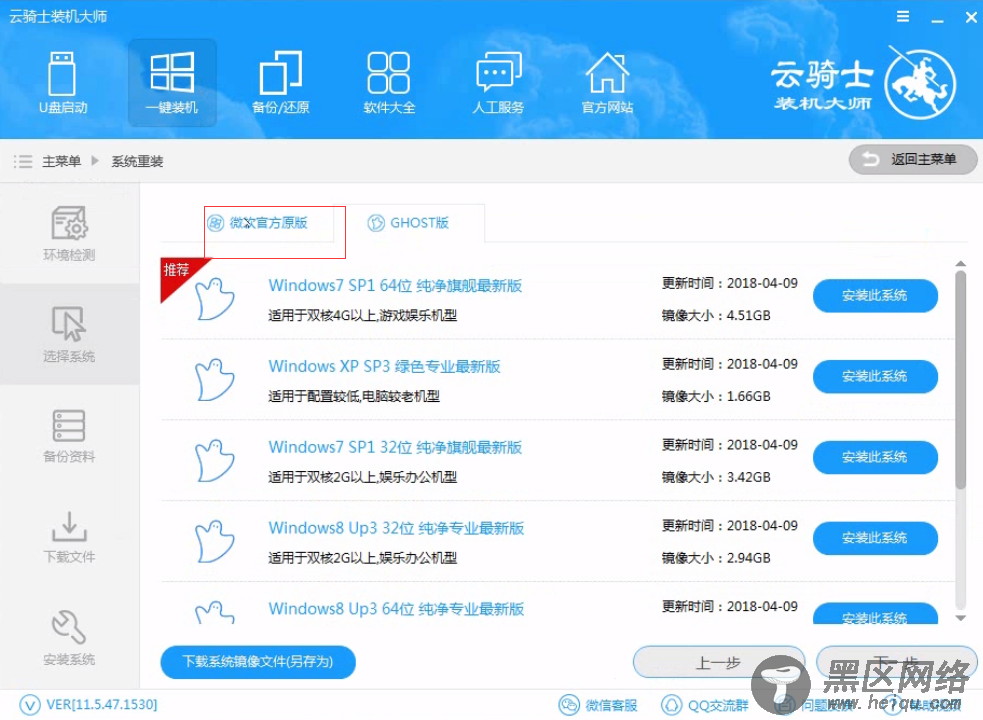983x720 pixels.
Task: Install Windows7 SP1 64位 with 安装此系统
Action: pos(875,295)
